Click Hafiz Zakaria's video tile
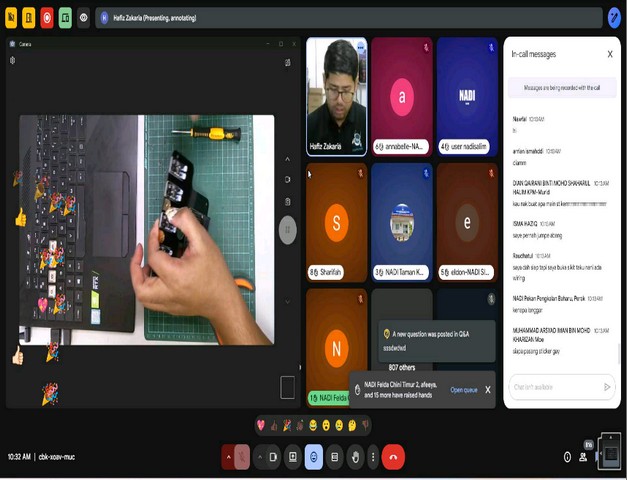This screenshot has width=627, height=480. (x=336, y=95)
